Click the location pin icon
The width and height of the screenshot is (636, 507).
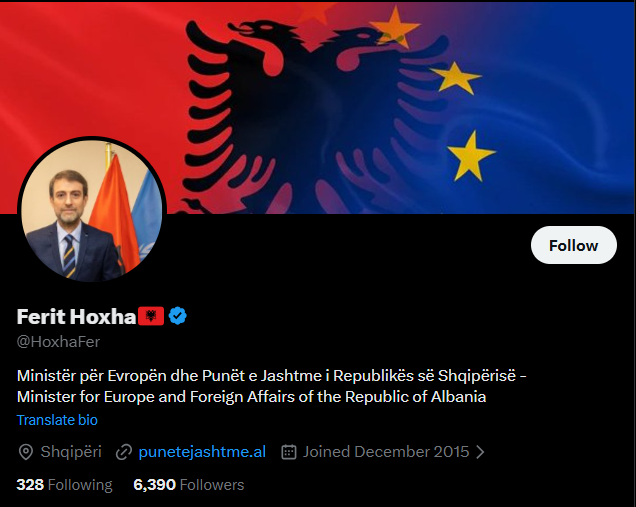coord(26,452)
